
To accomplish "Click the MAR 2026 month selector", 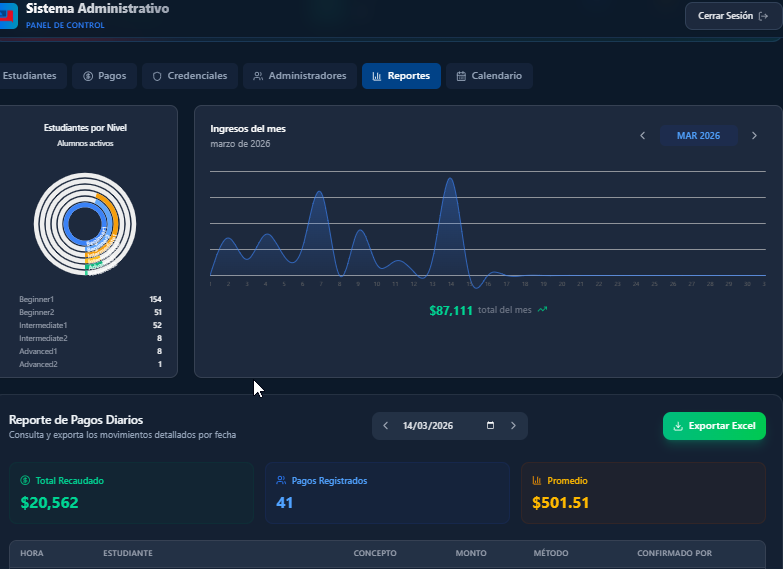I will [698, 135].
